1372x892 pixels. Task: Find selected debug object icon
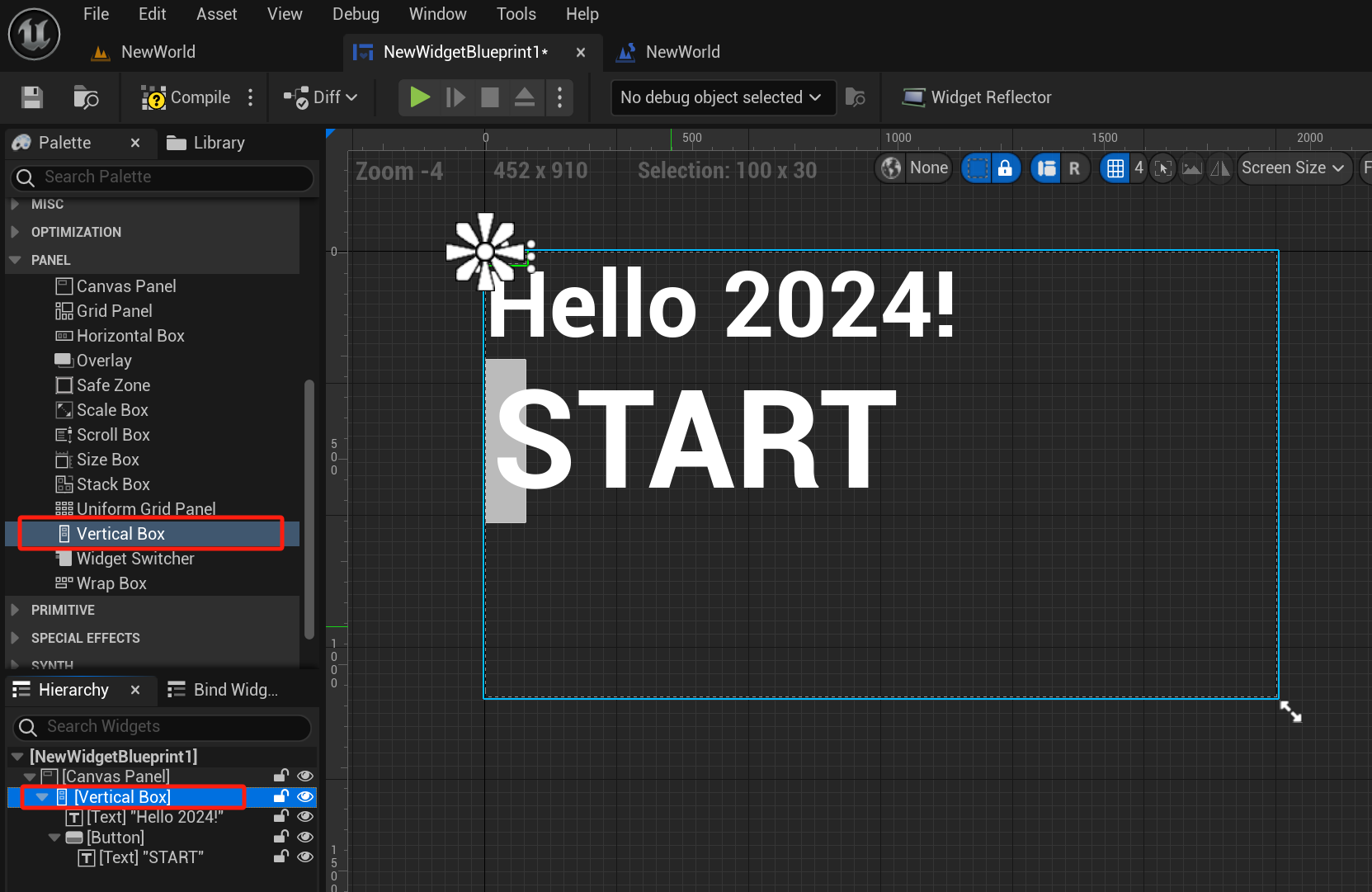coord(856,97)
